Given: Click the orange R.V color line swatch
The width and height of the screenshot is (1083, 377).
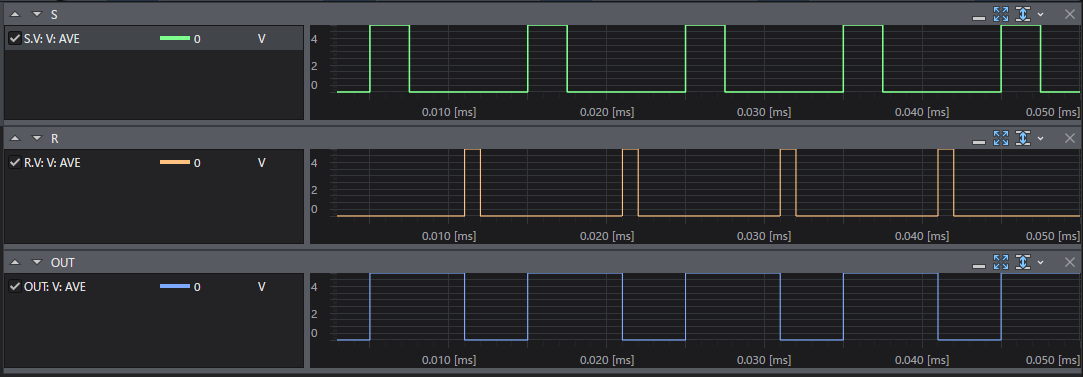Looking at the screenshot, I should coord(175,163).
